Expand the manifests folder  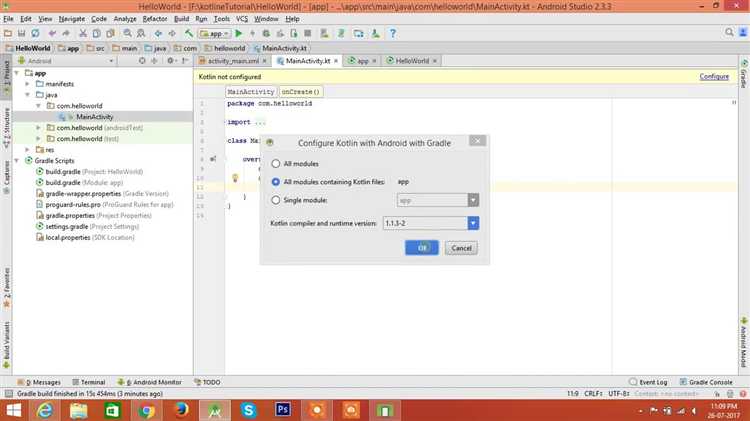pos(28,84)
